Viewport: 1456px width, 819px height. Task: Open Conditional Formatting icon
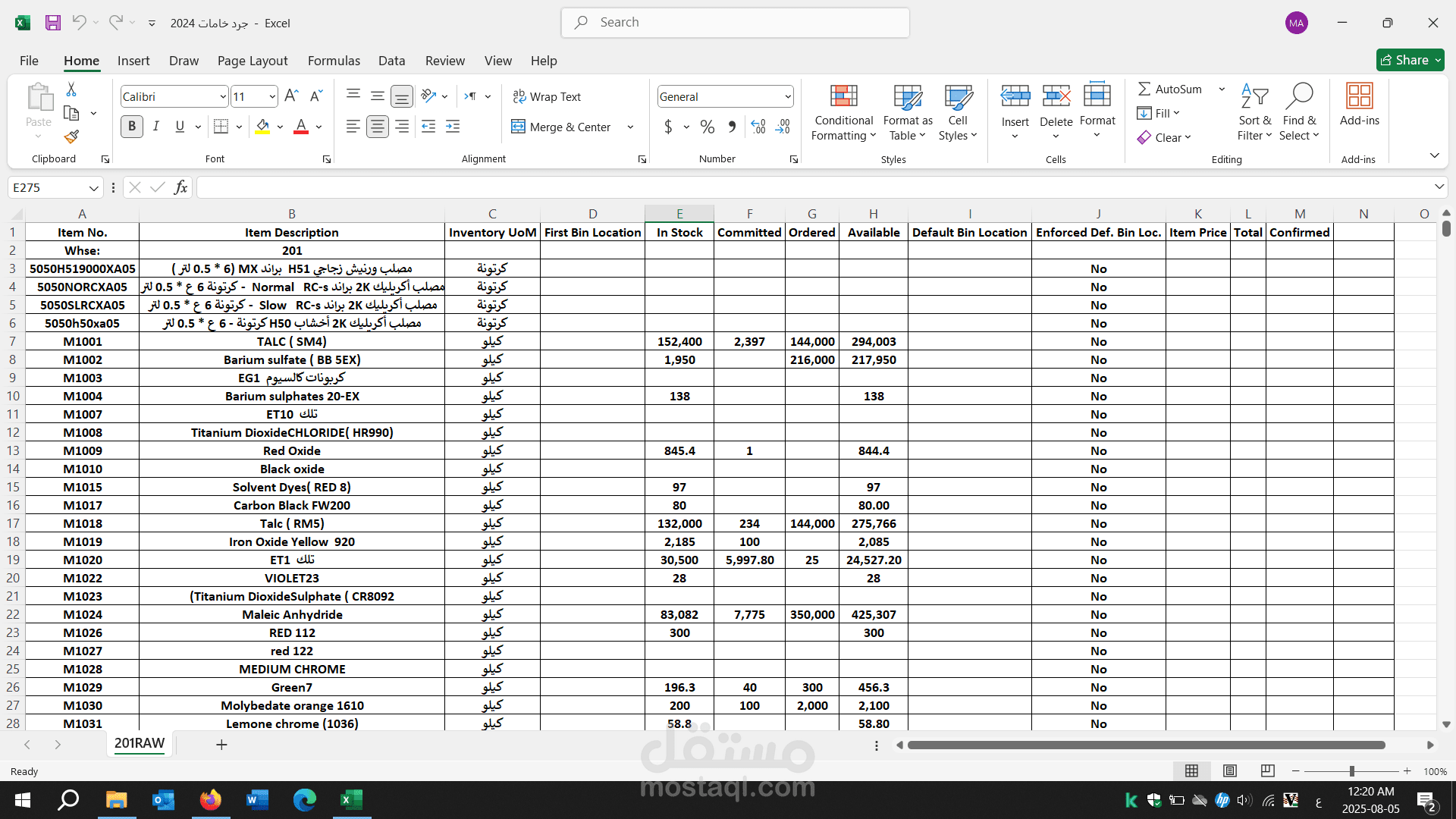[843, 97]
